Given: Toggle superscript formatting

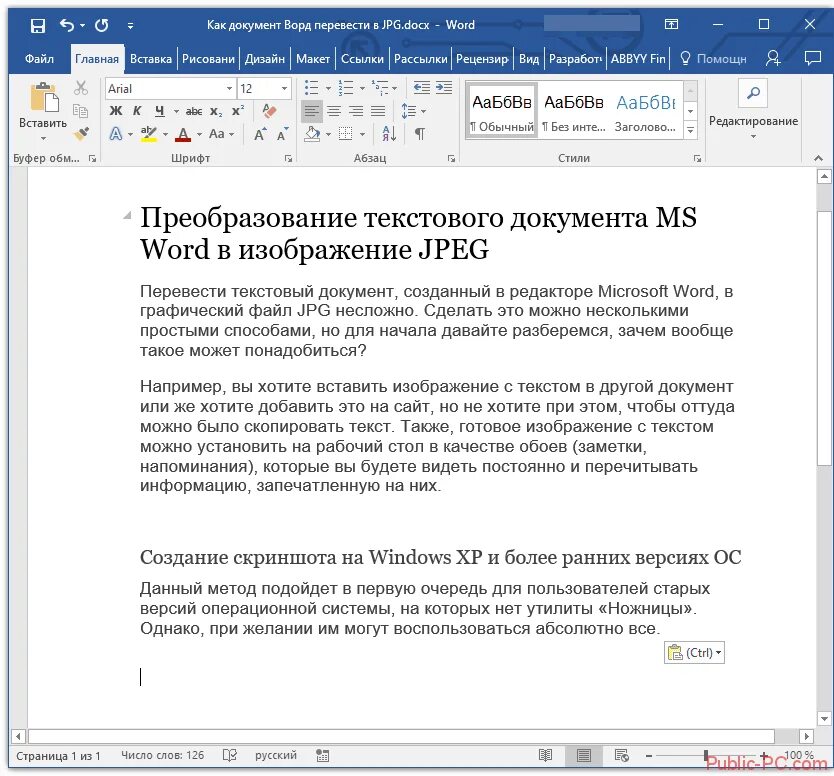Looking at the screenshot, I should [x=237, y=111].
